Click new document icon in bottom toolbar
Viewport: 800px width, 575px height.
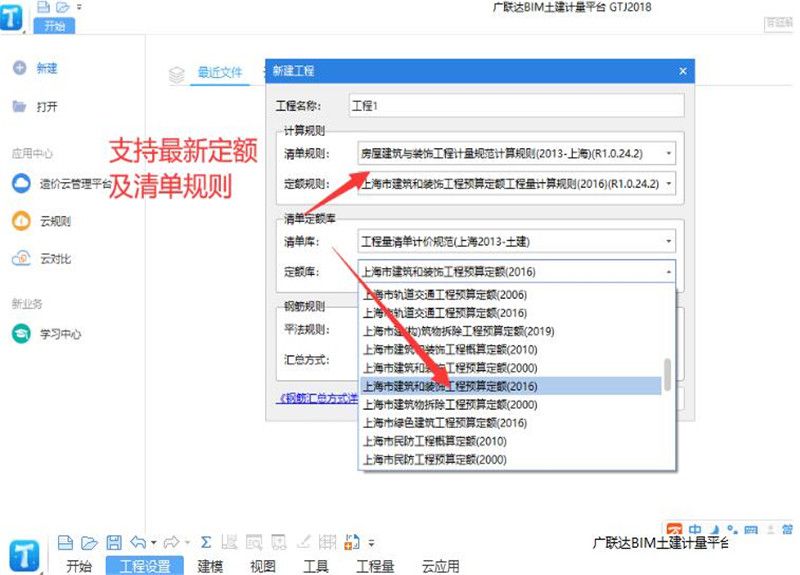click(x=65, y=542)
